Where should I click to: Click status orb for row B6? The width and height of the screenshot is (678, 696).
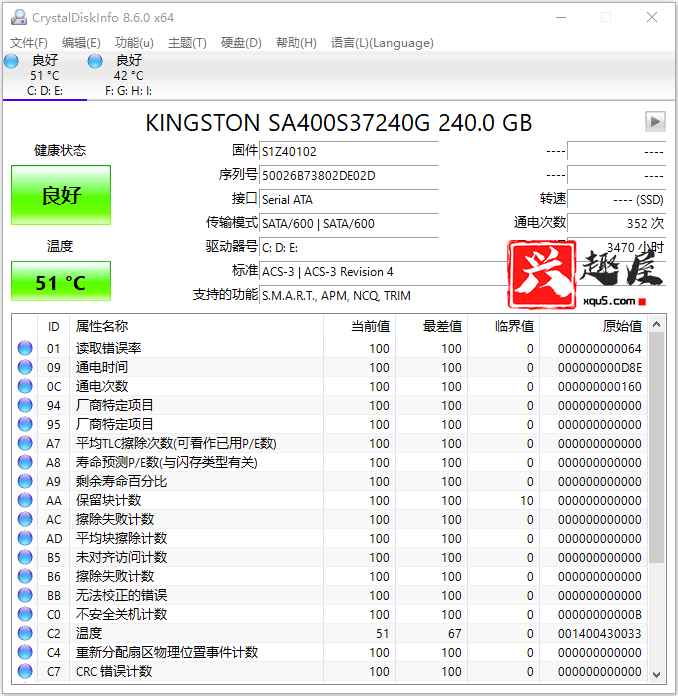pos(25,576)
